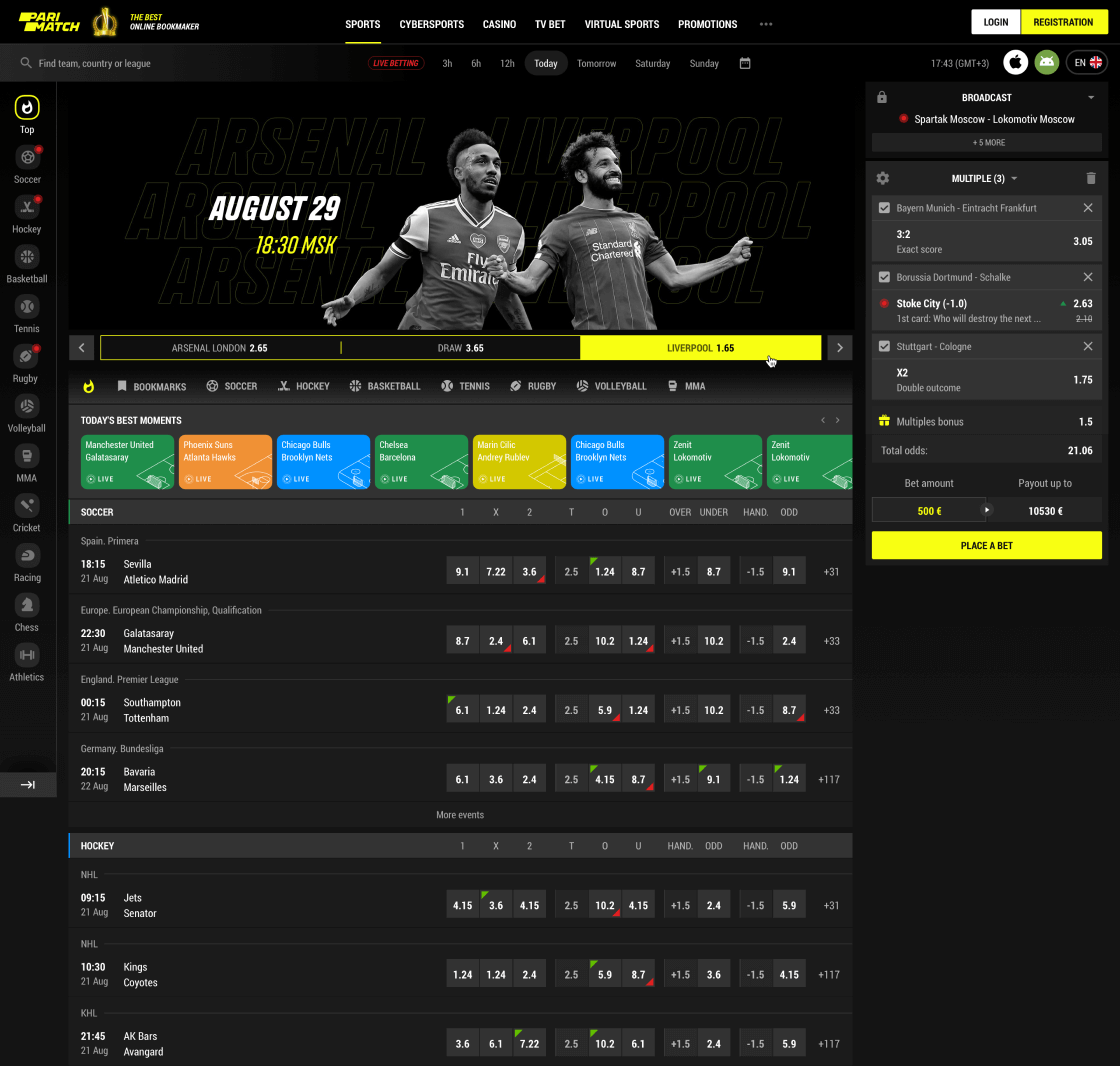Click the broadcast lock icon
This screenshot has width=1120, height=1066.
[881, 97]
